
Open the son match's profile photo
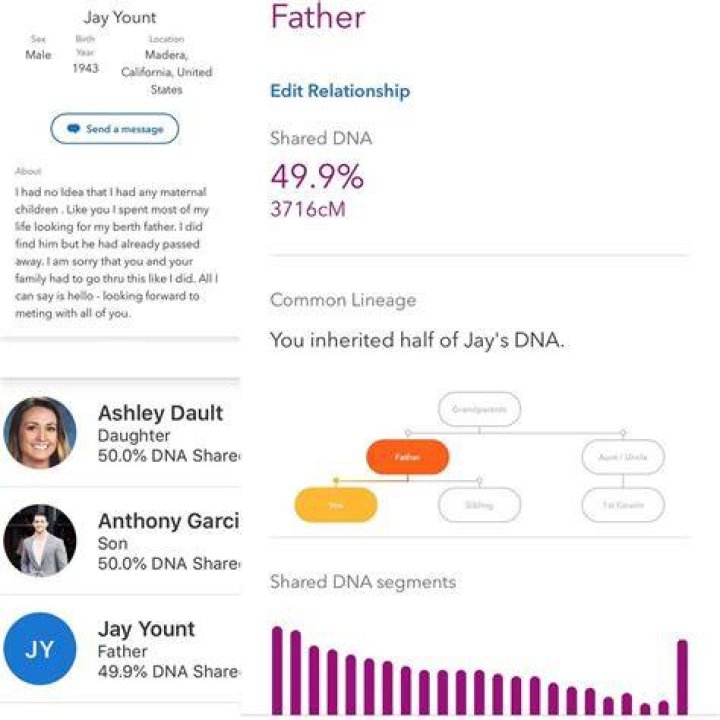point(40,540)
